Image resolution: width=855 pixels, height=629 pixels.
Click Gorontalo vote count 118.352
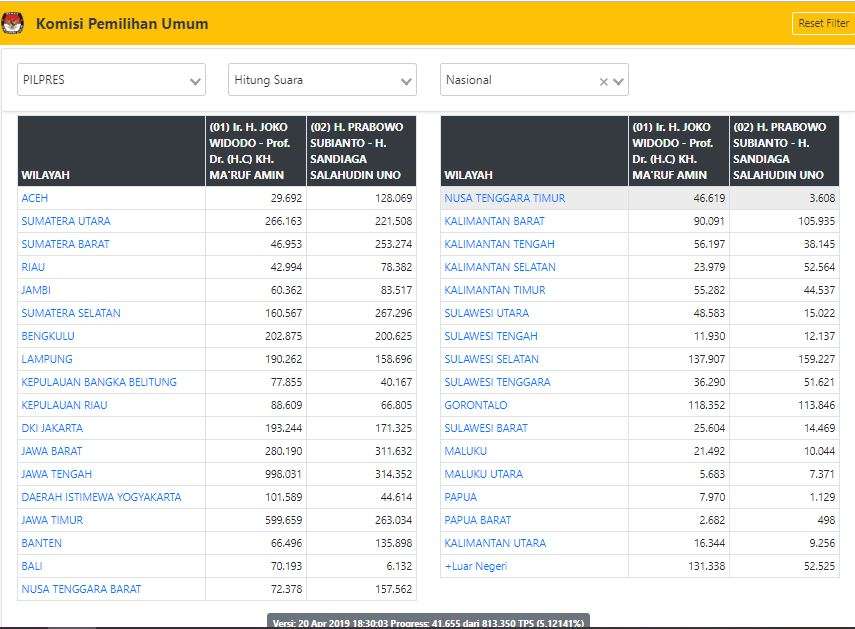[707, 405]
